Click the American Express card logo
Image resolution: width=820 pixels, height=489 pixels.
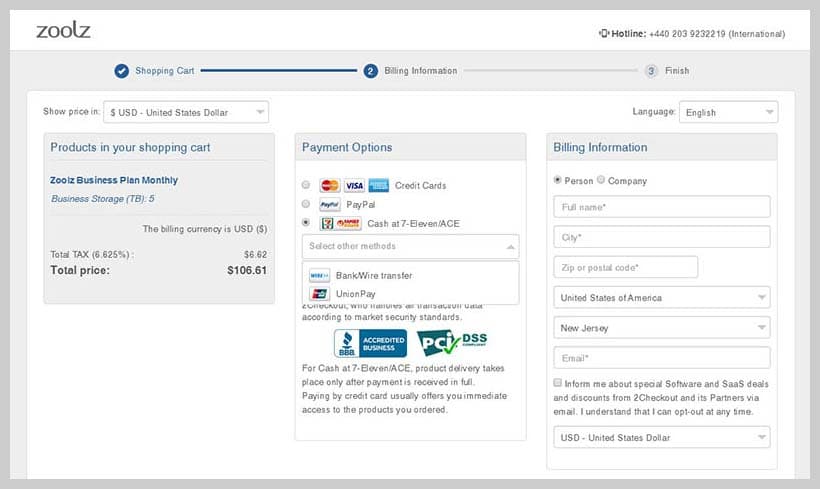(x=378, y=185)
